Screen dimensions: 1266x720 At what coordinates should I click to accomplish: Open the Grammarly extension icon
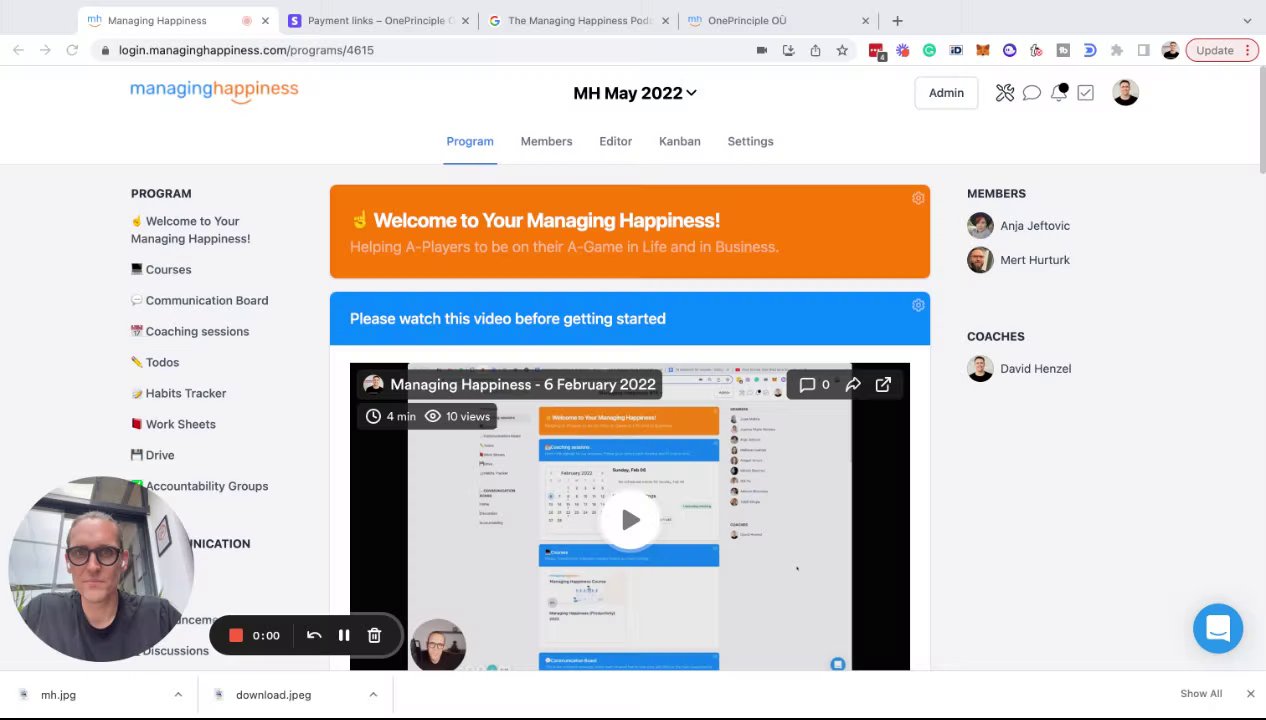(x=929, y=50)
